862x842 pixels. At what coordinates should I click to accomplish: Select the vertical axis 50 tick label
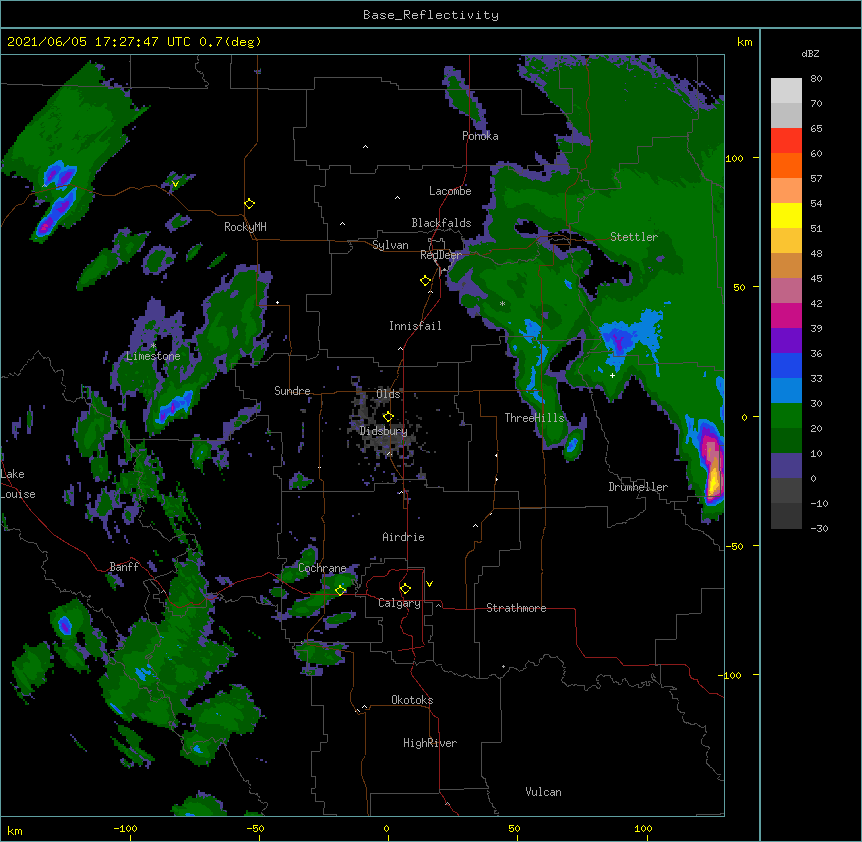point(739,287)
